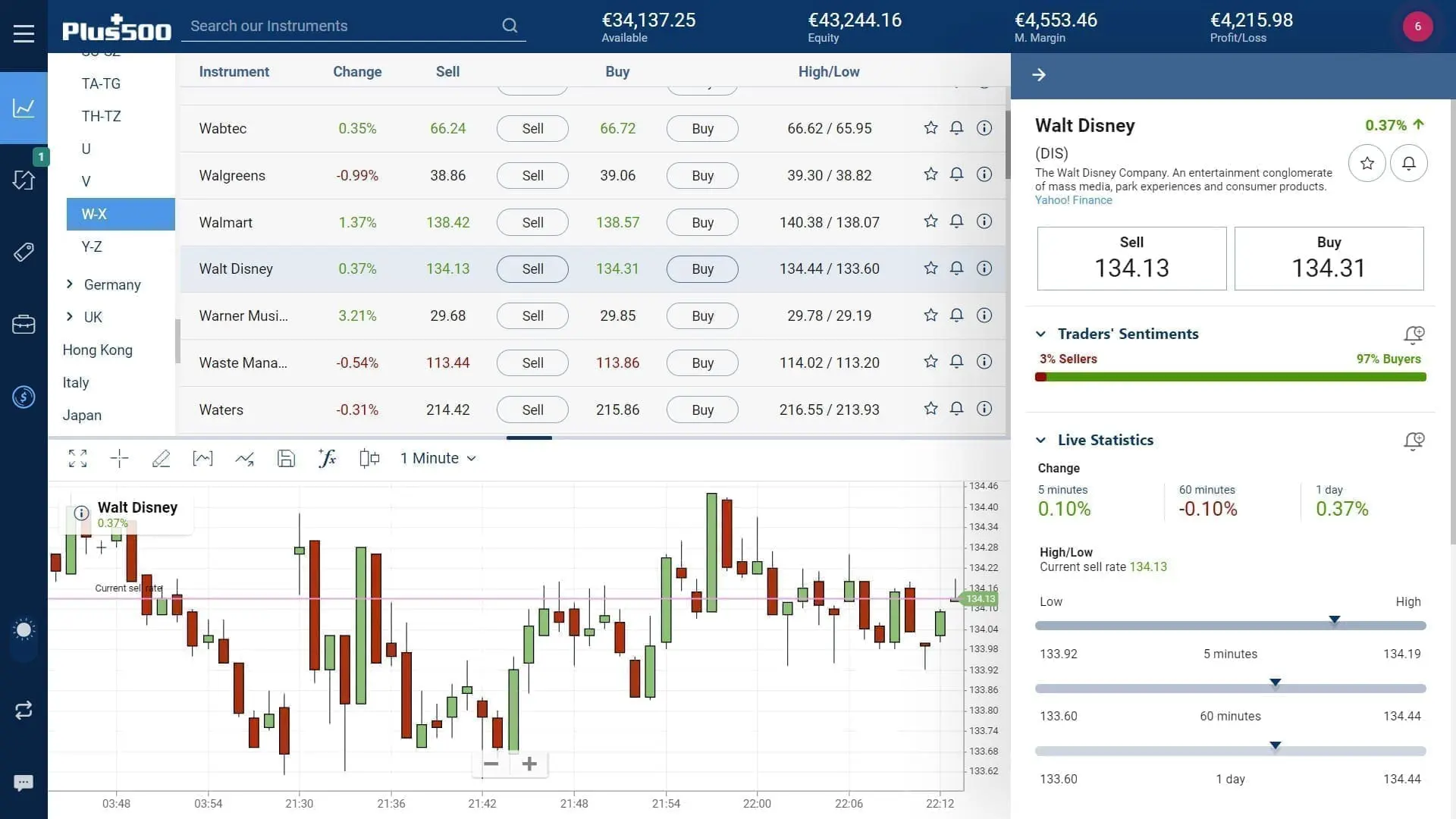
Task: Set alert bell for Walgreens row
Action: point(956,174)
